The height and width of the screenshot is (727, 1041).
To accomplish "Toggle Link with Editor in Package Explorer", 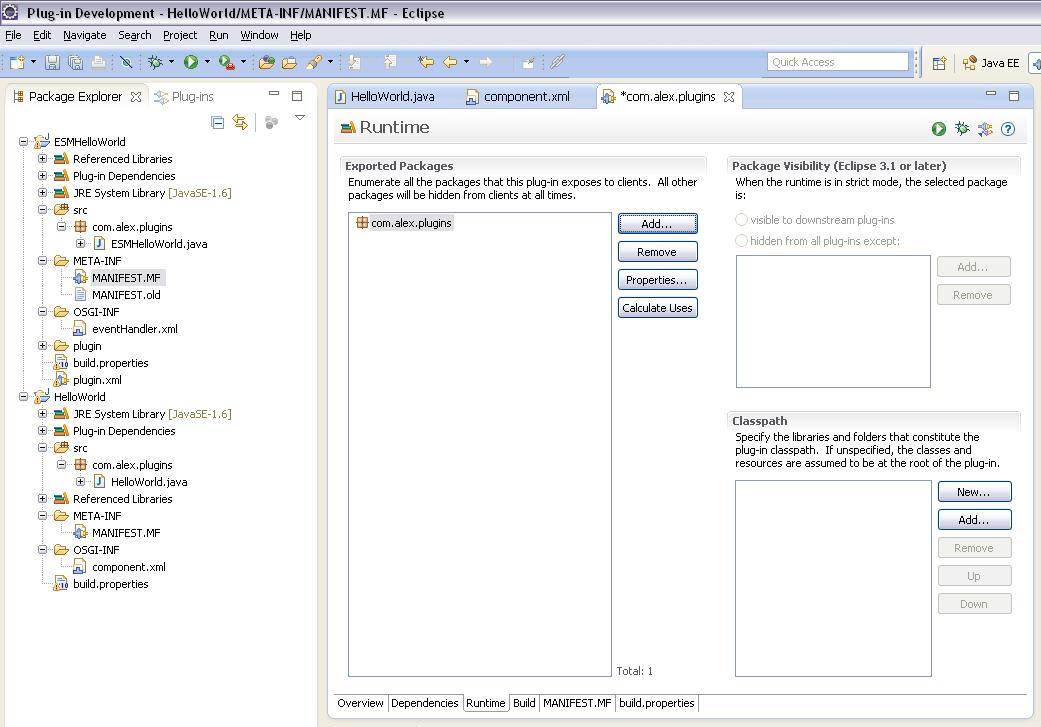I will [x=240, y=122].
